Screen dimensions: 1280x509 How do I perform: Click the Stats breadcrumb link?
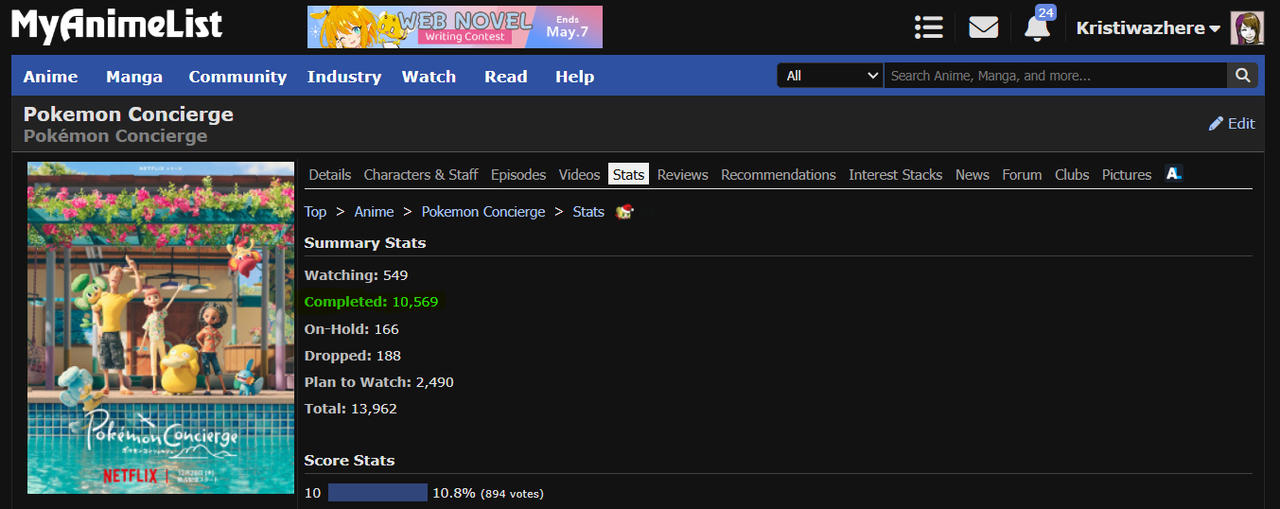tap(589, 212)
